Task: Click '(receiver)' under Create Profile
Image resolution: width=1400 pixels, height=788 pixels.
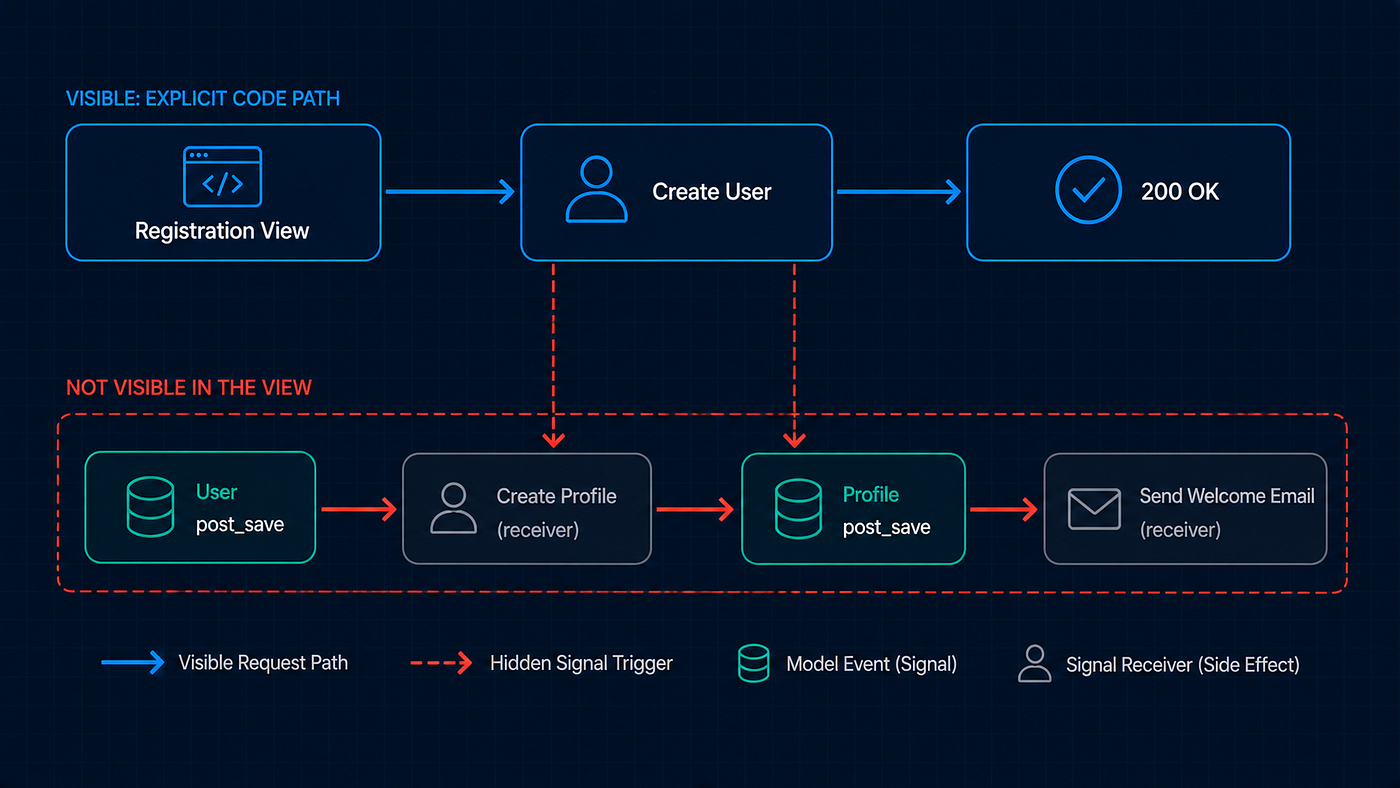Action: click(x=538, y=530)
